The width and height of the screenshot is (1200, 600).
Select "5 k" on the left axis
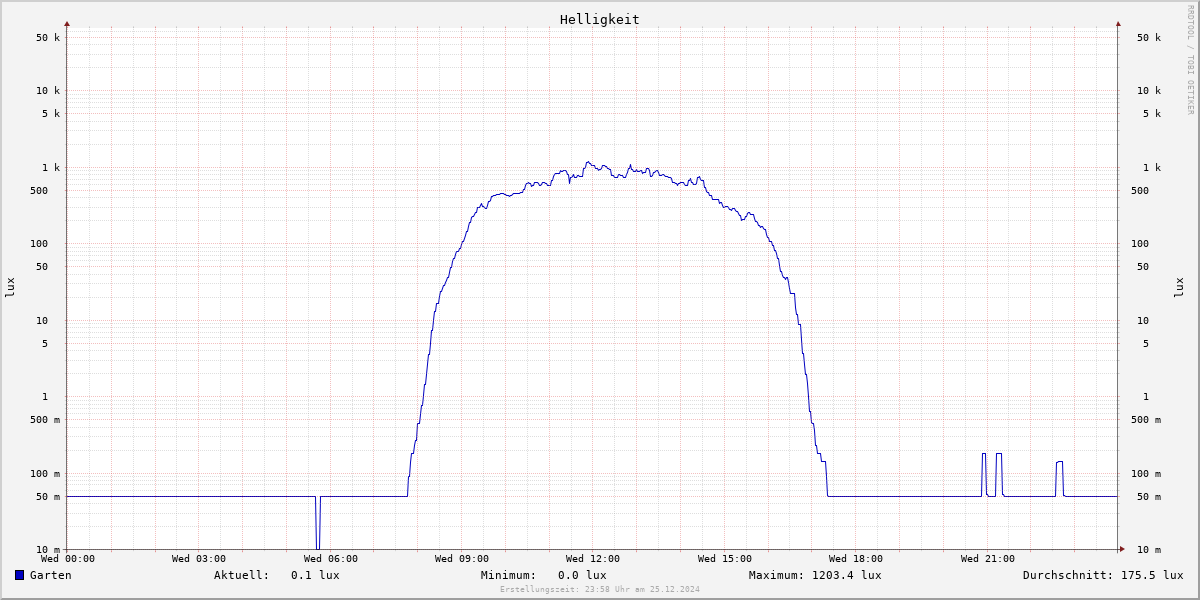click(51, 114)
